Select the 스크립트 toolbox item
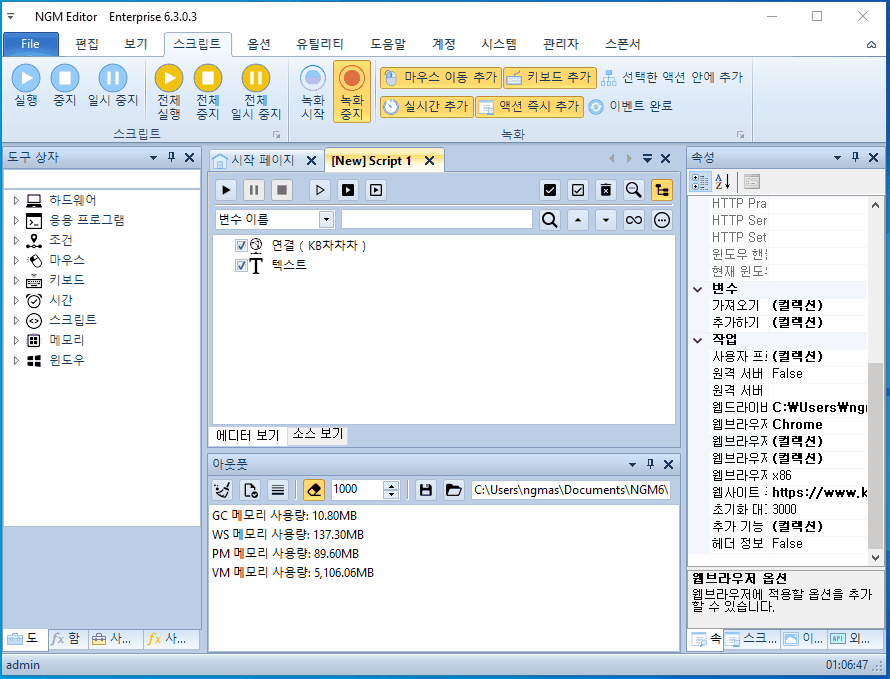The width and height of the screenshot is (890, 679). click(x=73, y=320)
